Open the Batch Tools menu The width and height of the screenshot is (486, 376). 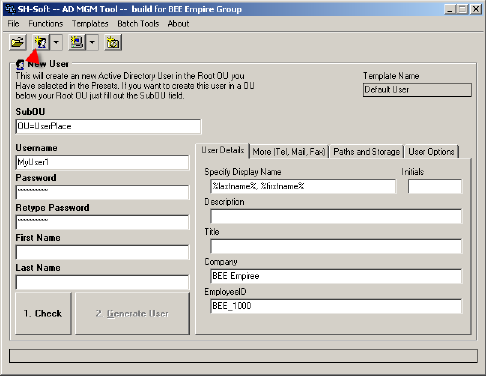pyautogui.click(x=138, y=24)
